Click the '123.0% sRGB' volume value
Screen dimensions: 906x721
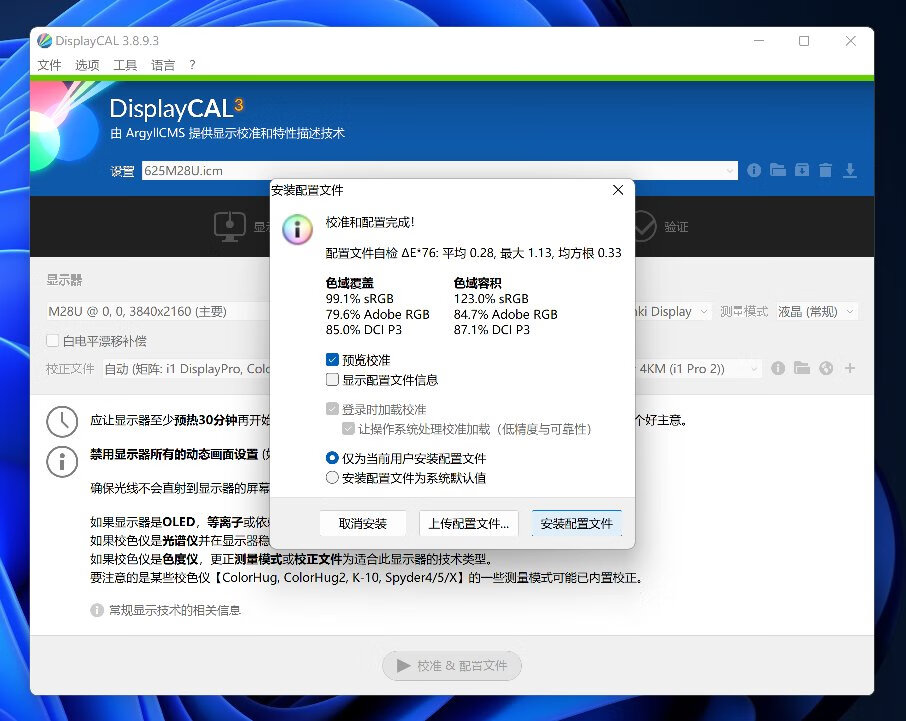[491, 299]
